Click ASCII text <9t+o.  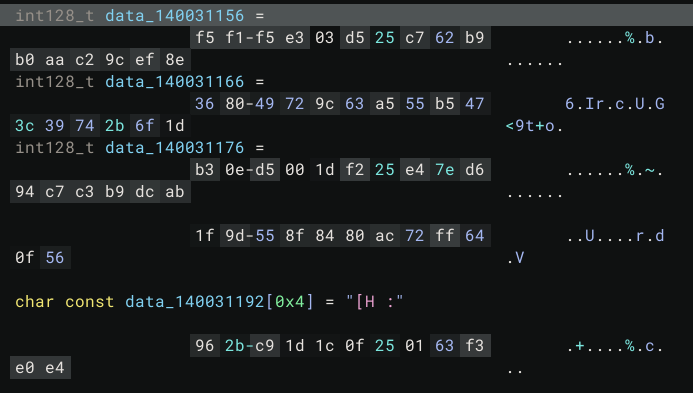coord(534,126)
